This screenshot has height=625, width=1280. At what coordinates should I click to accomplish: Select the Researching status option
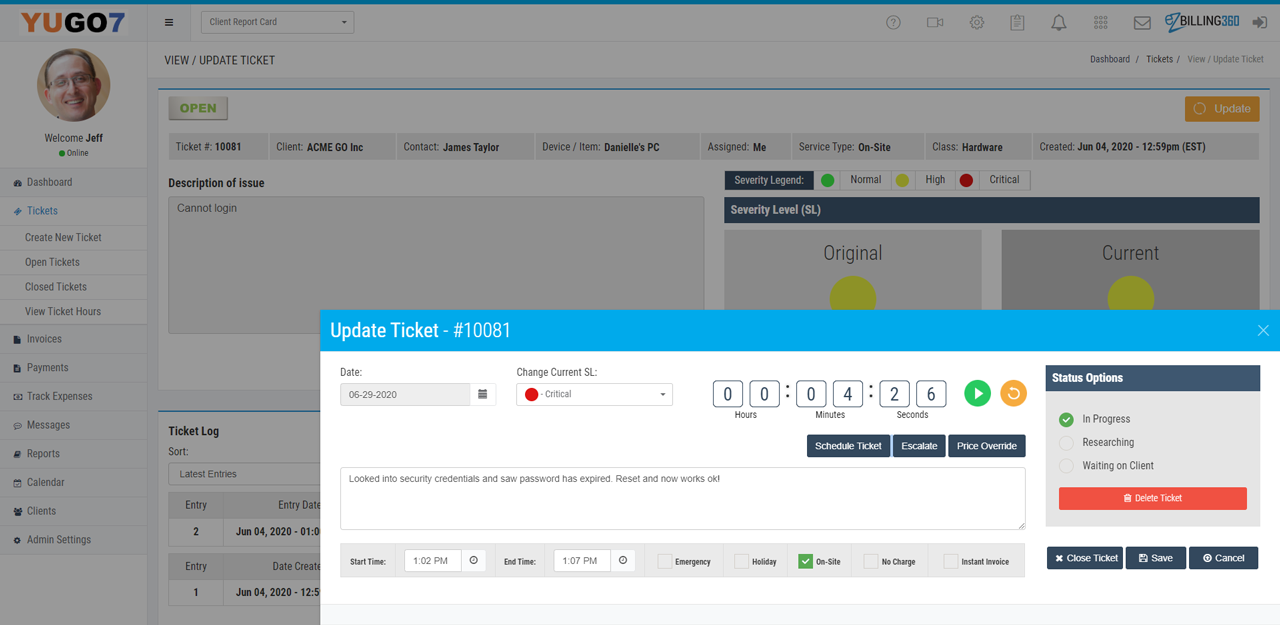(1066, 442)
